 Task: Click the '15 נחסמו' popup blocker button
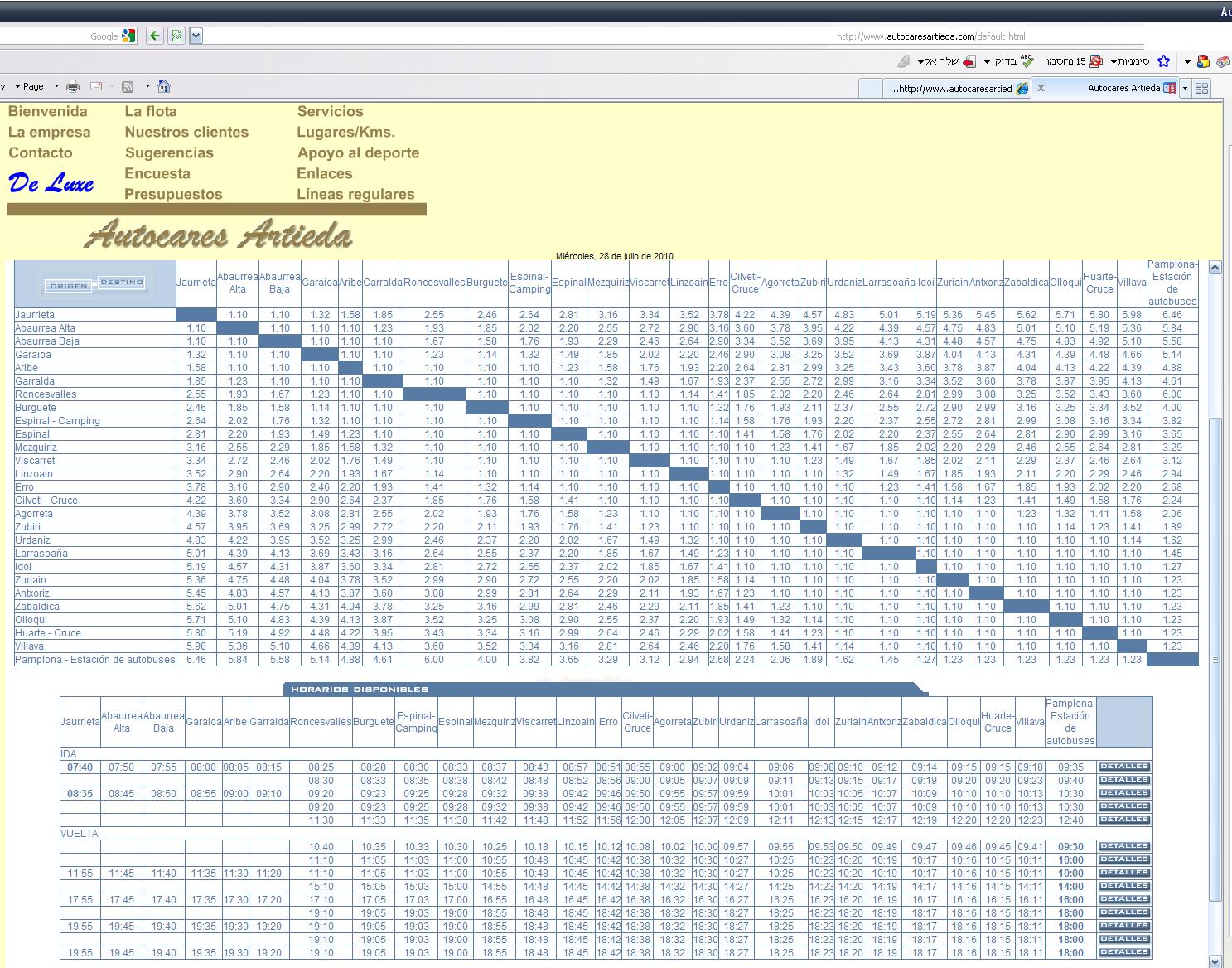point(1075,61)
